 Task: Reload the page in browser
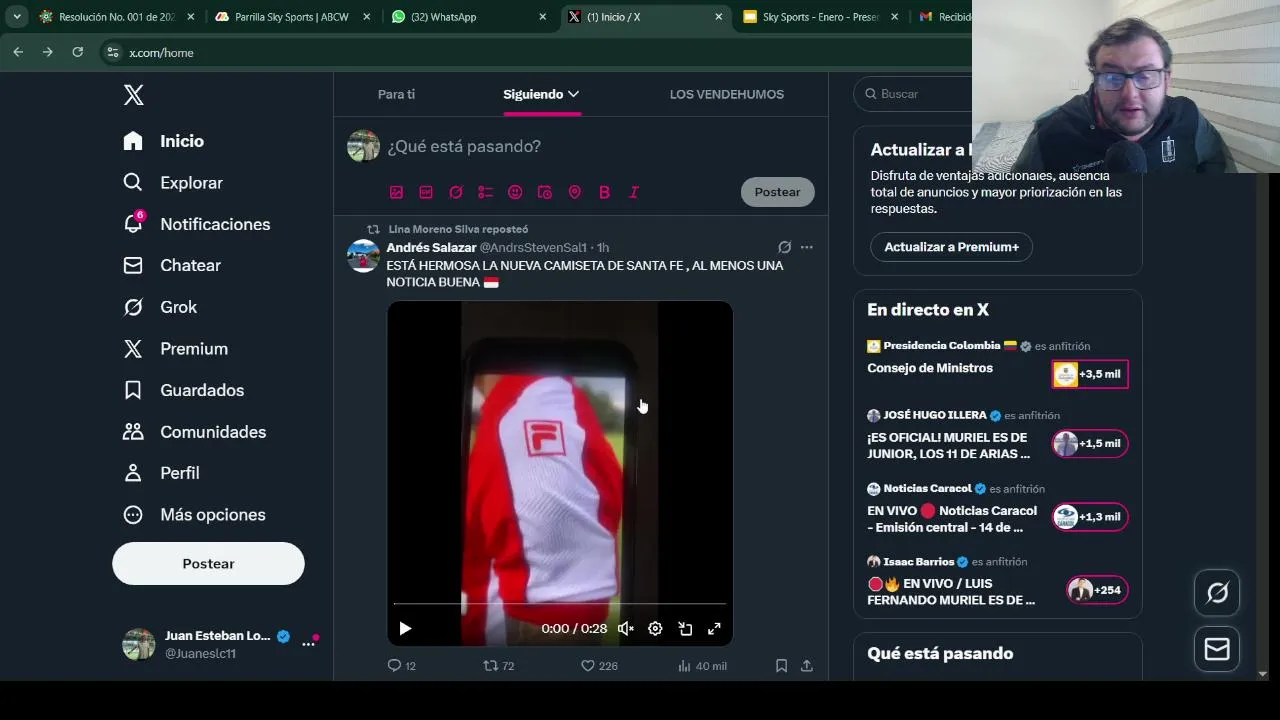[77, 52]
